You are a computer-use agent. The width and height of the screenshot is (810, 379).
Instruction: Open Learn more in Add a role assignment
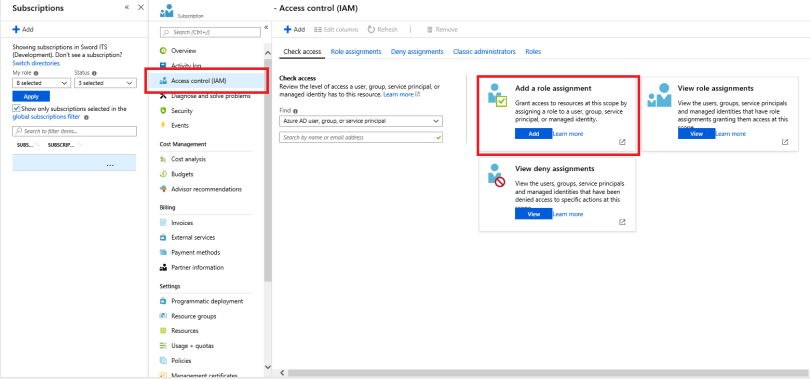(568, 134)
